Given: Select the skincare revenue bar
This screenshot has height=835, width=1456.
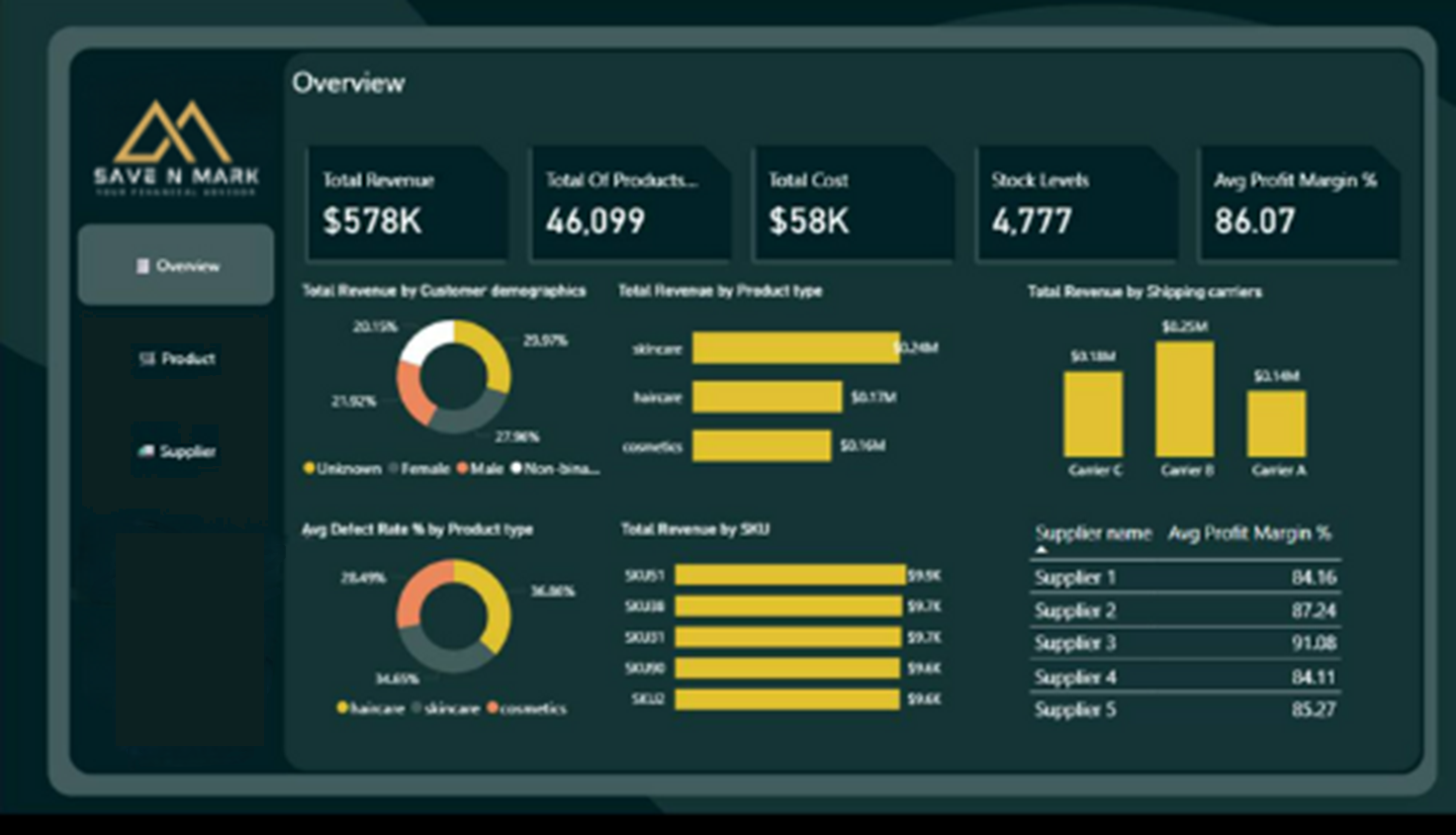Looking at the screenshot, I should 795,348.
